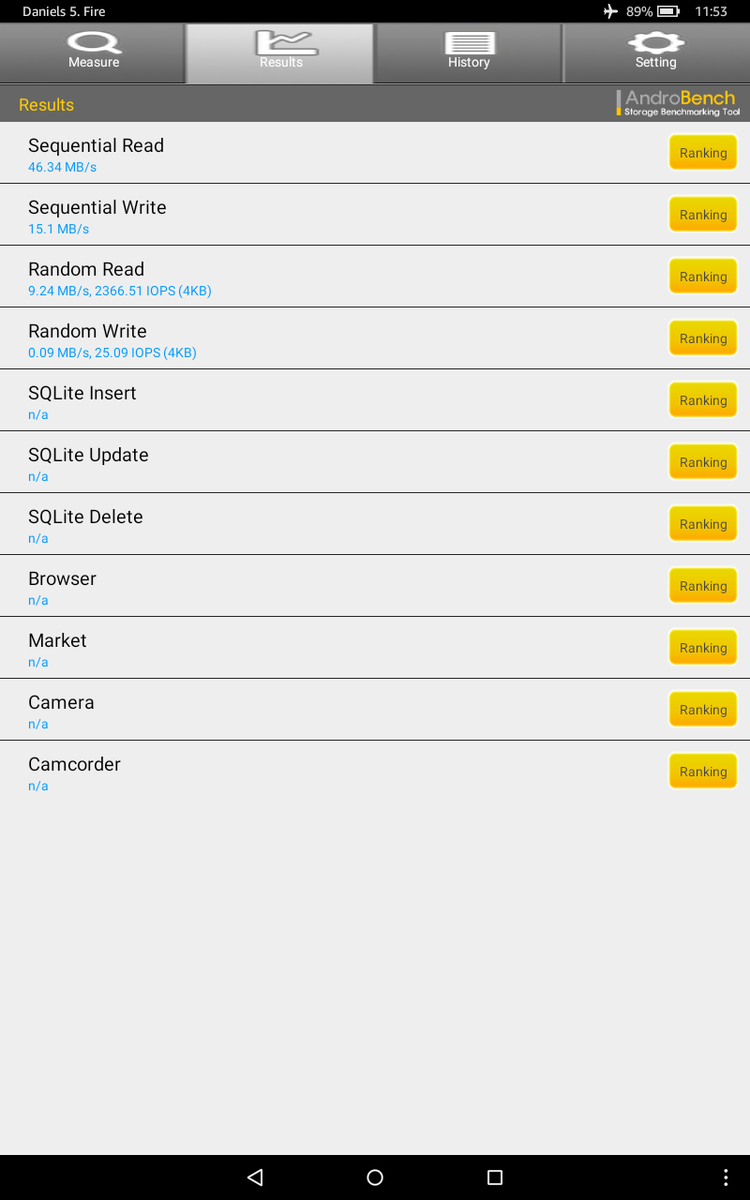Open the Measure tab
Screen dimensions: 750x1200
click(93, 52)
